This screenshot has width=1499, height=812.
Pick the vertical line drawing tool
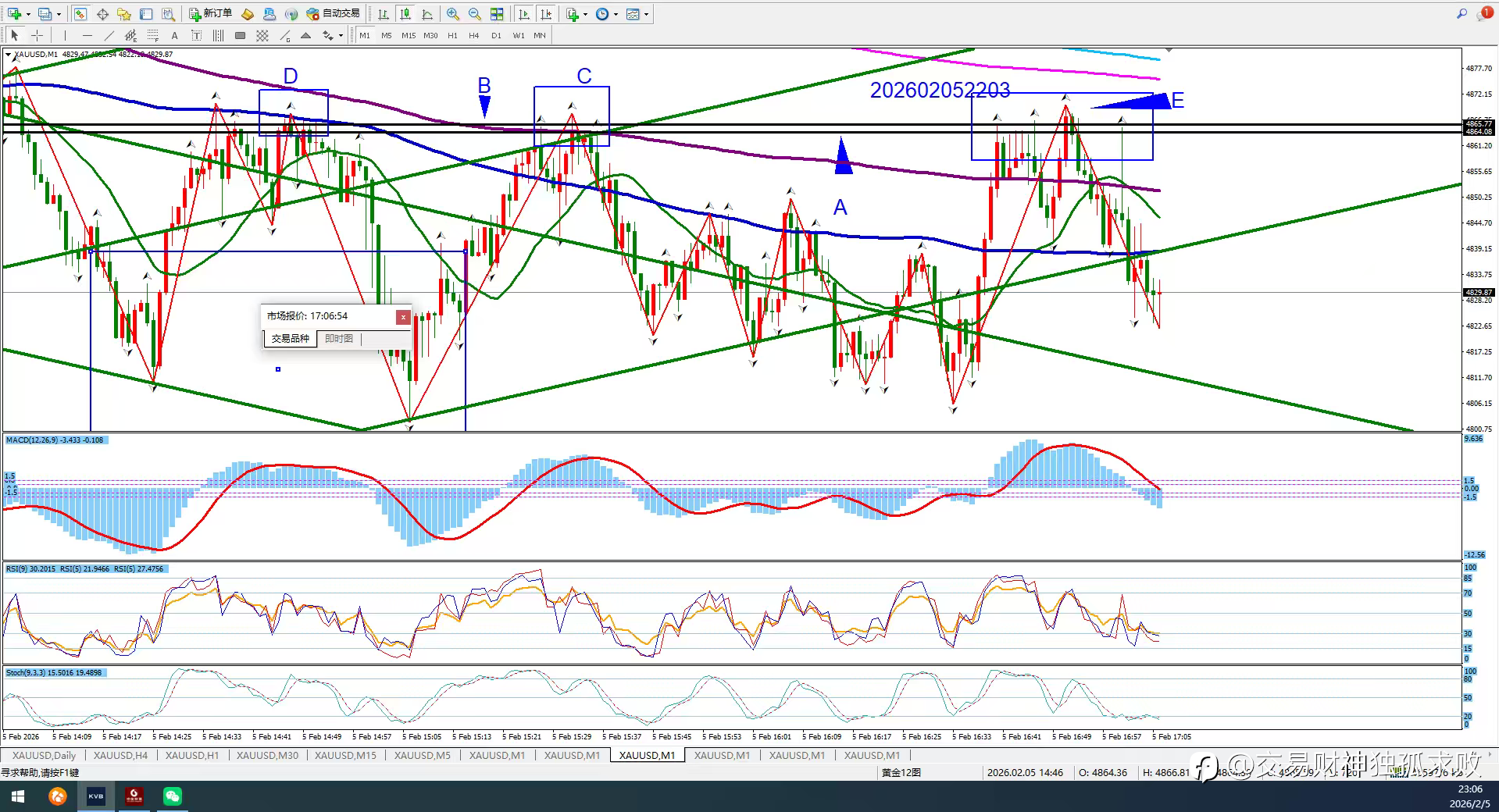[66, 35]
